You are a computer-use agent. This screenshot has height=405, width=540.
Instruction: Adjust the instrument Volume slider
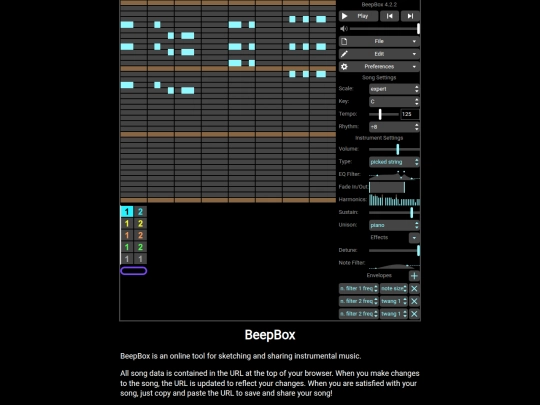(x=394, y=149)
